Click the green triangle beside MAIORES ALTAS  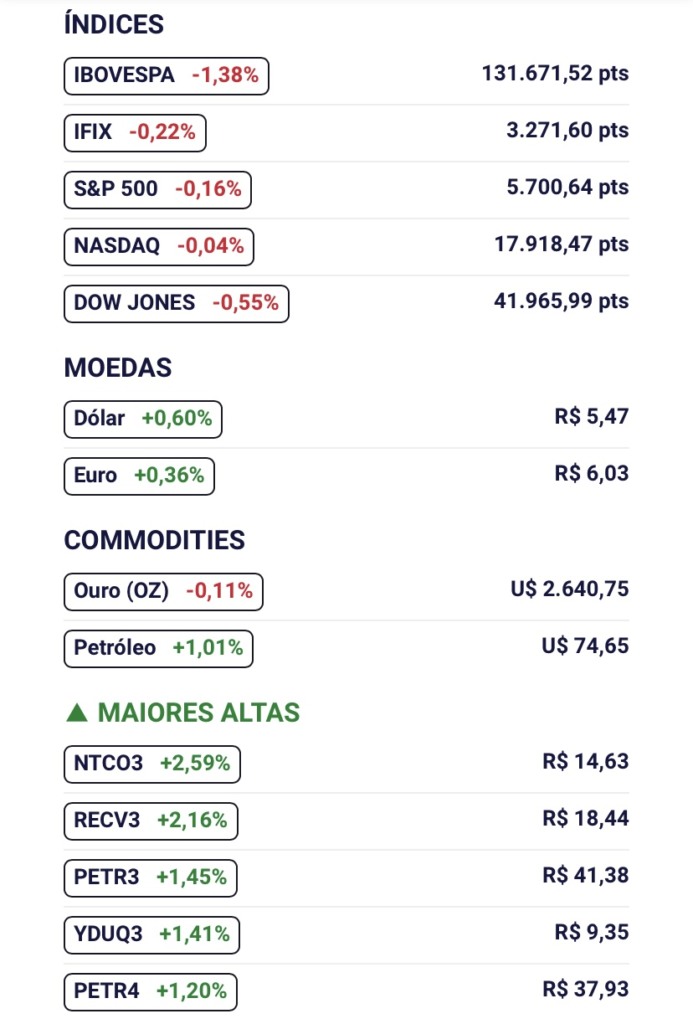[x=76, y=713]
